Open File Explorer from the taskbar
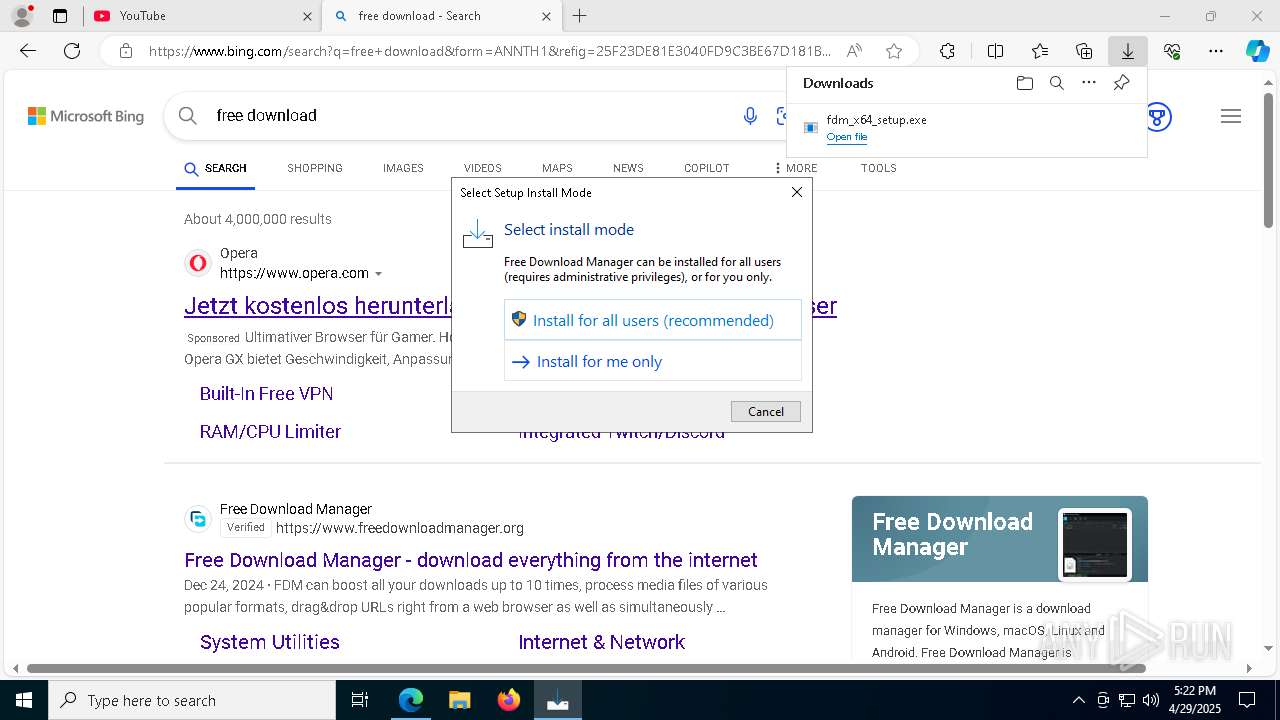The width and height of the screenshot is (1280, 720). pyautogui.click(x=459, y=700)
